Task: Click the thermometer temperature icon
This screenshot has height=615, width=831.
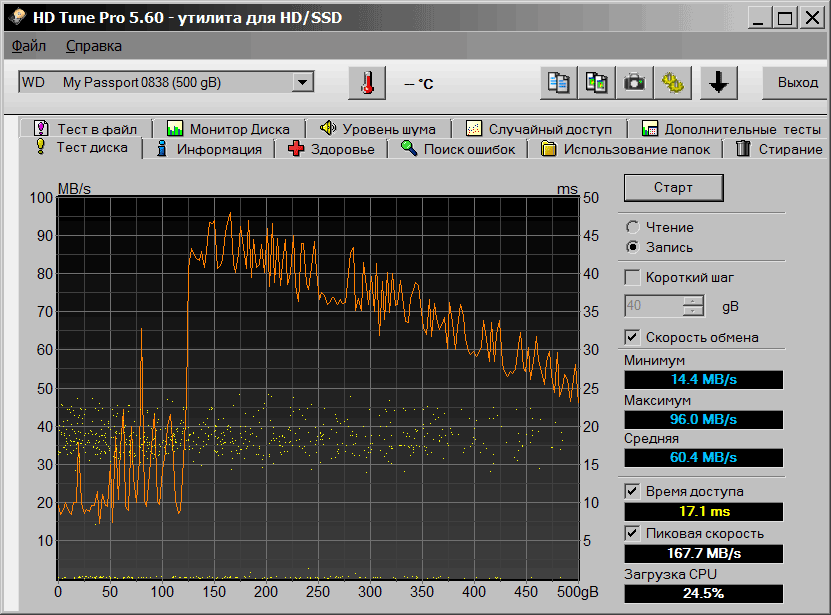Action: click(367, 83)
